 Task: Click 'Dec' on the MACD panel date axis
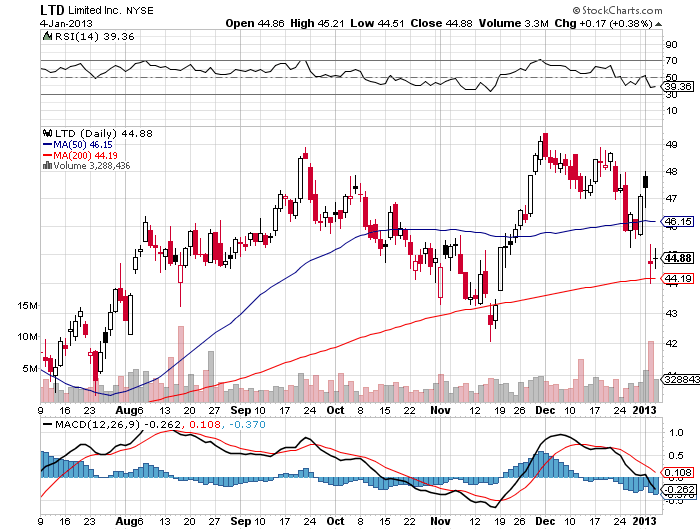tap(545, 521)
